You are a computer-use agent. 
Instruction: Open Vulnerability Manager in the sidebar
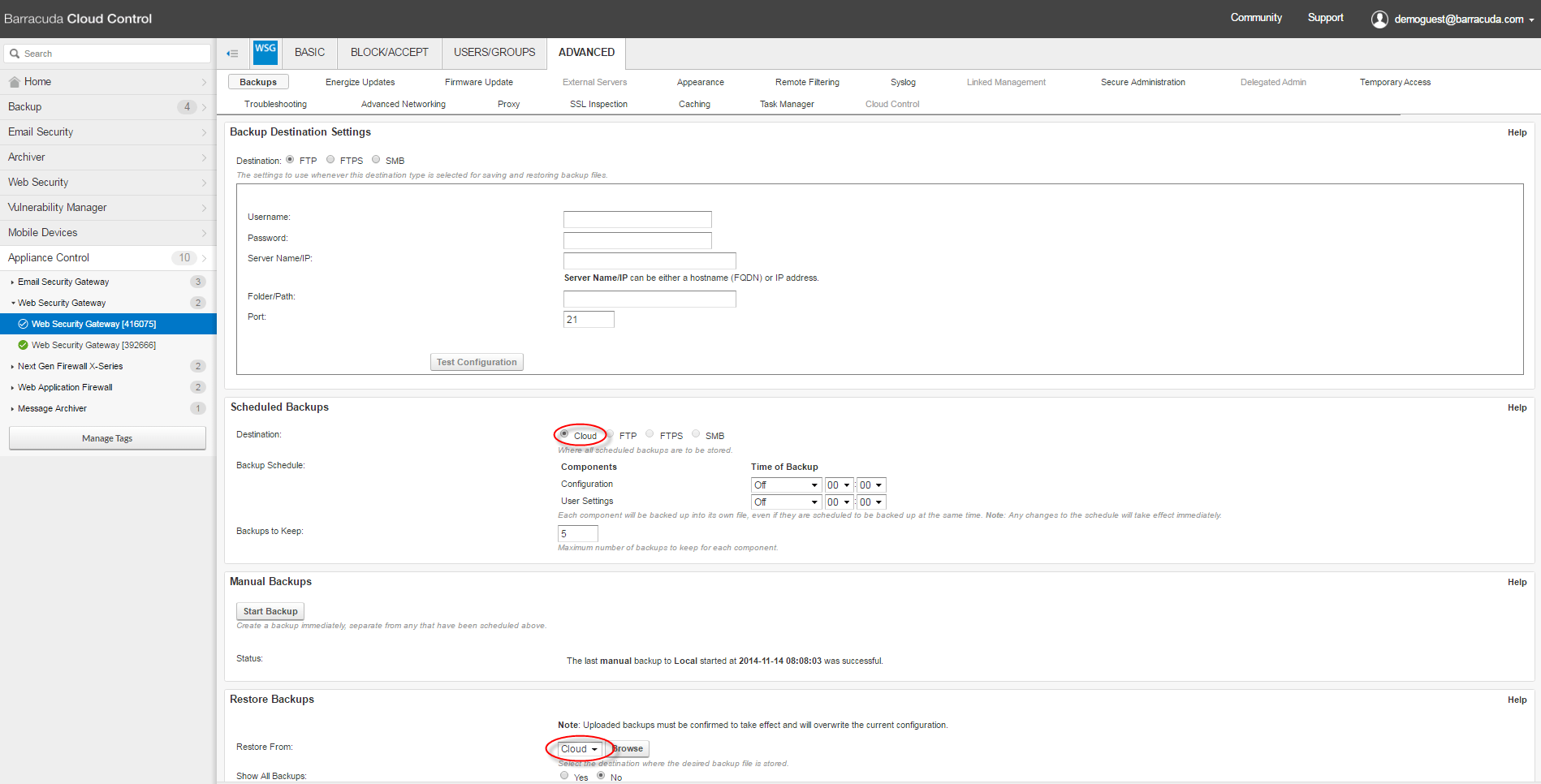108,208
